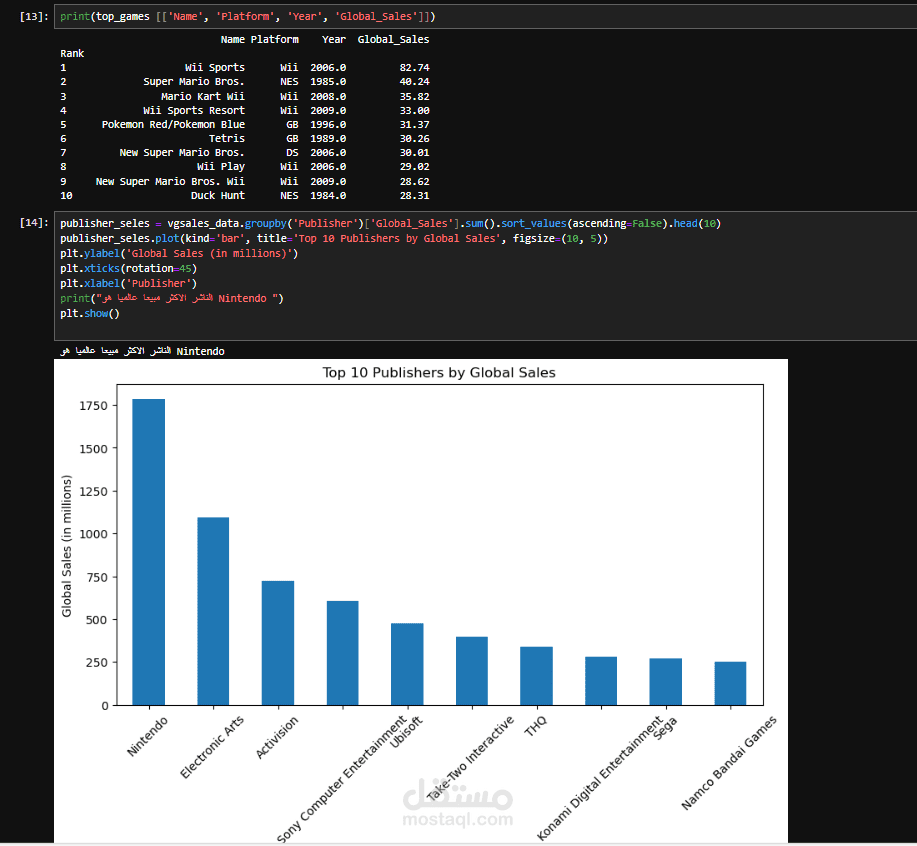917x846 pixels.
Task: Click the Electronic Arts bar
Action: (213, 611)
